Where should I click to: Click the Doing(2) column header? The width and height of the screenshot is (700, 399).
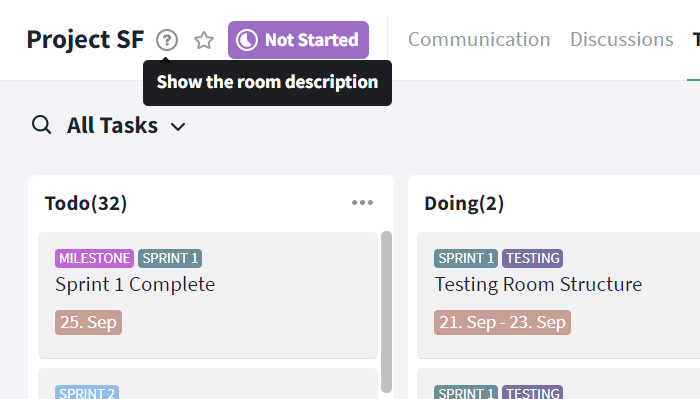pos(464,203)
